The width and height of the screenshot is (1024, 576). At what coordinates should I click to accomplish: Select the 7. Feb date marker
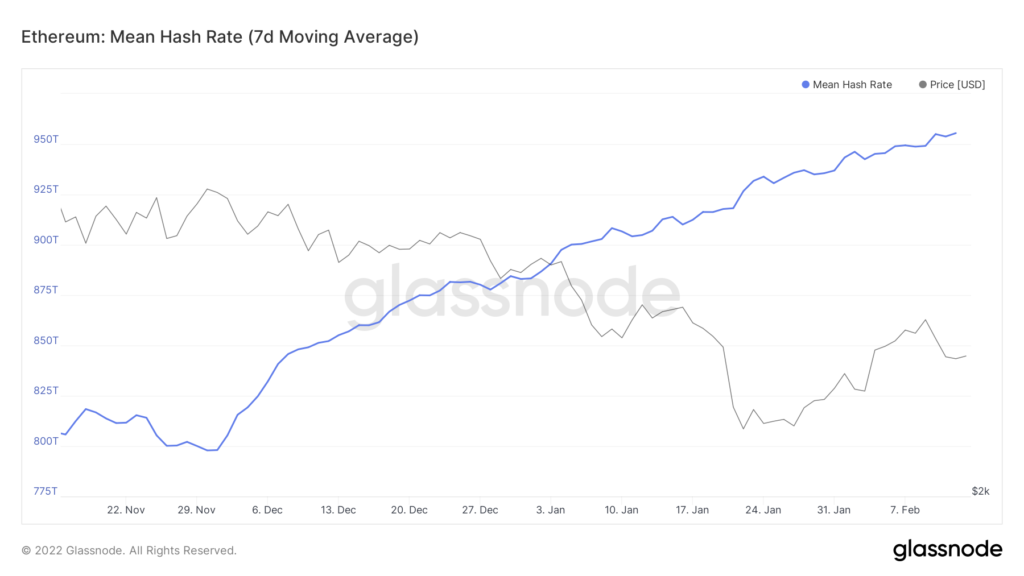pos(904,510)
